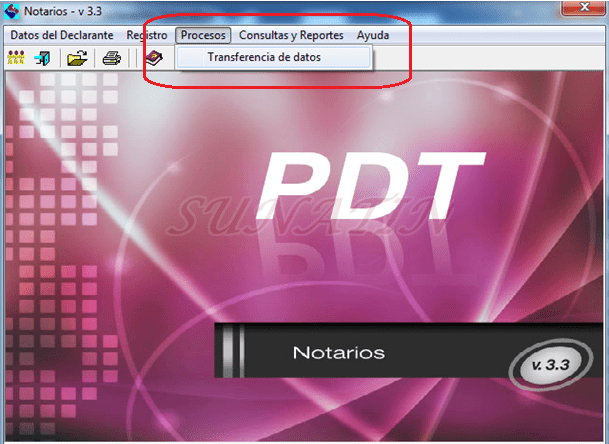Expand the Consultas y Reportes menu
609x444 pixels.
click(x=291, y=35)
